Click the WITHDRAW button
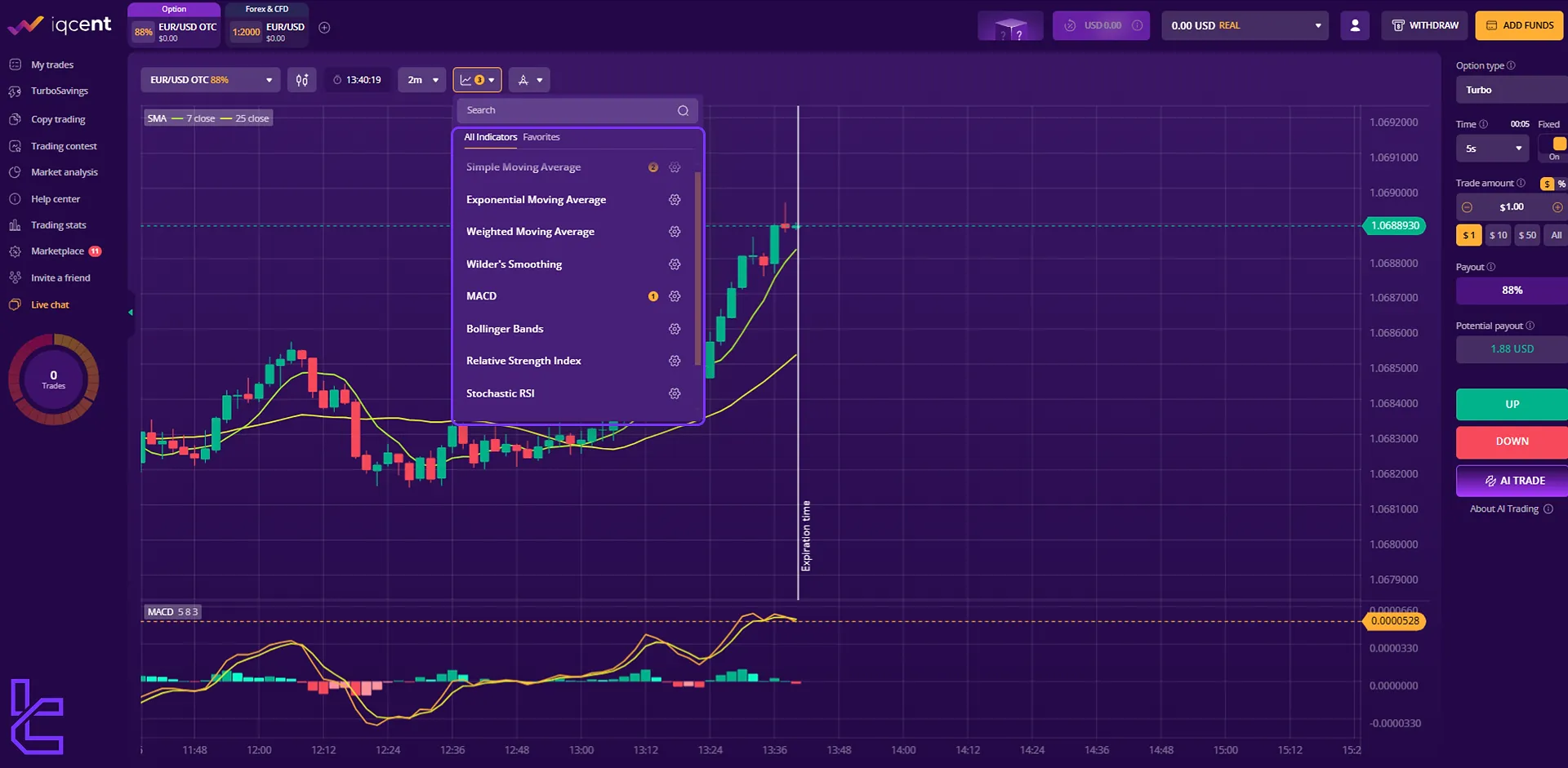 tap(1425, 26)
